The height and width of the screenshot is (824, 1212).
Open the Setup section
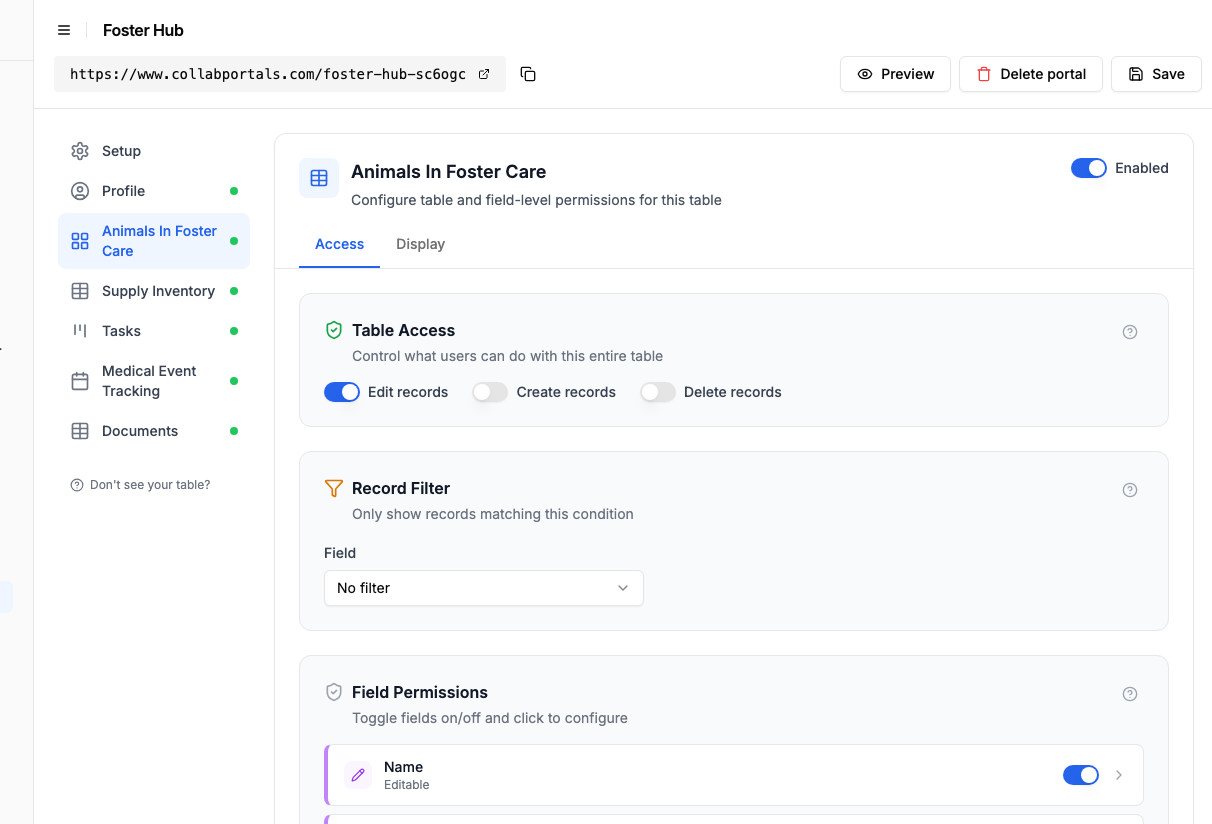[x=154, y=151]
